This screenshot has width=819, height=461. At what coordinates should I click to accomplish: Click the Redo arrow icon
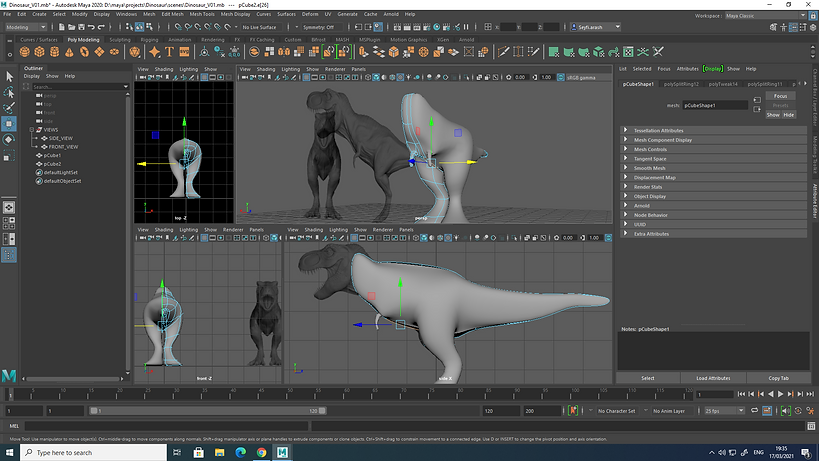[x=101, y=27]
